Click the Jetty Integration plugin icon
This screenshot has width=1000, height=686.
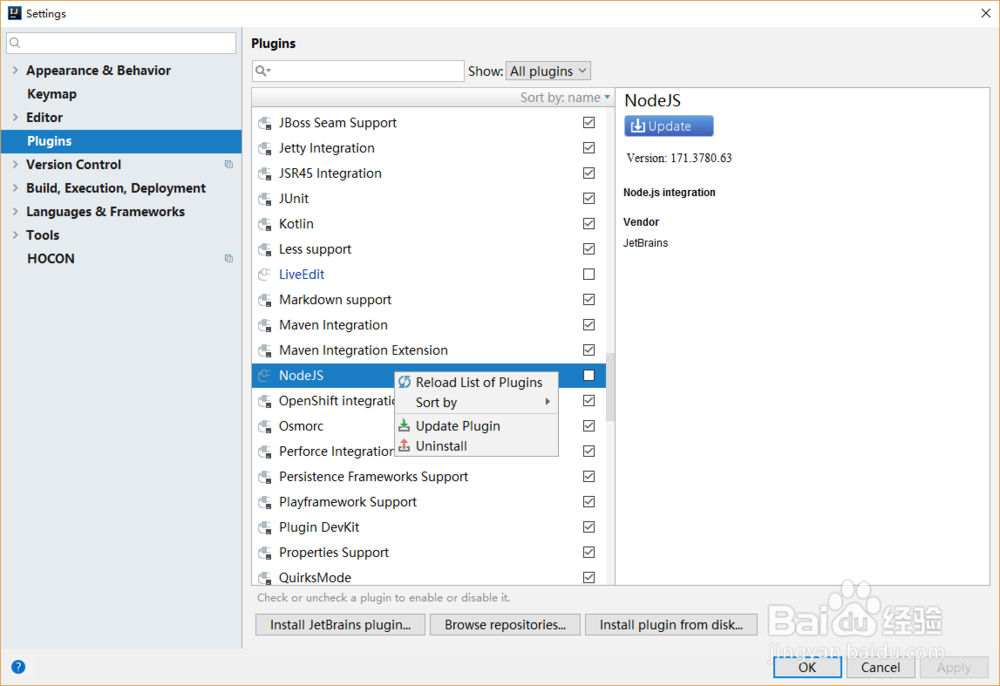pyautogui.click(x=265, y=149)
